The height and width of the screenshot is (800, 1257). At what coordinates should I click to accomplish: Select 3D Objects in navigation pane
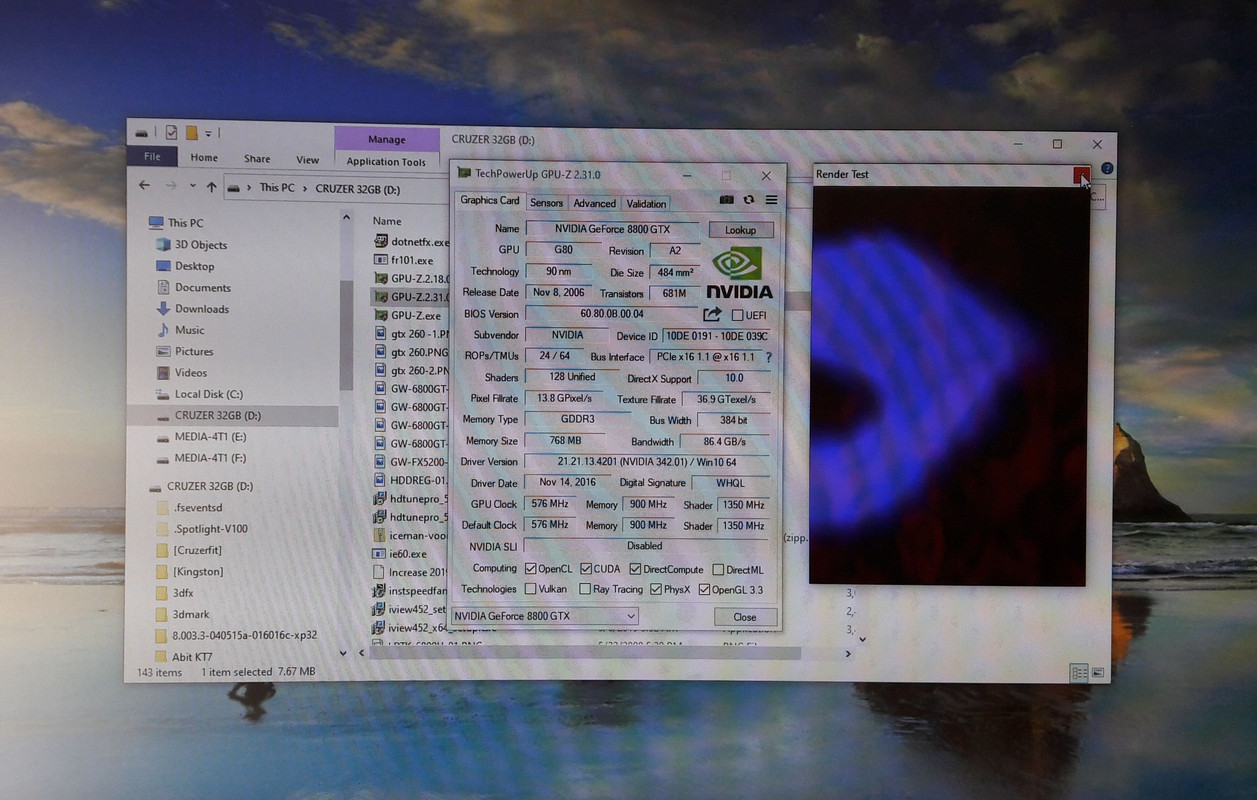click(x=191, y=245)
